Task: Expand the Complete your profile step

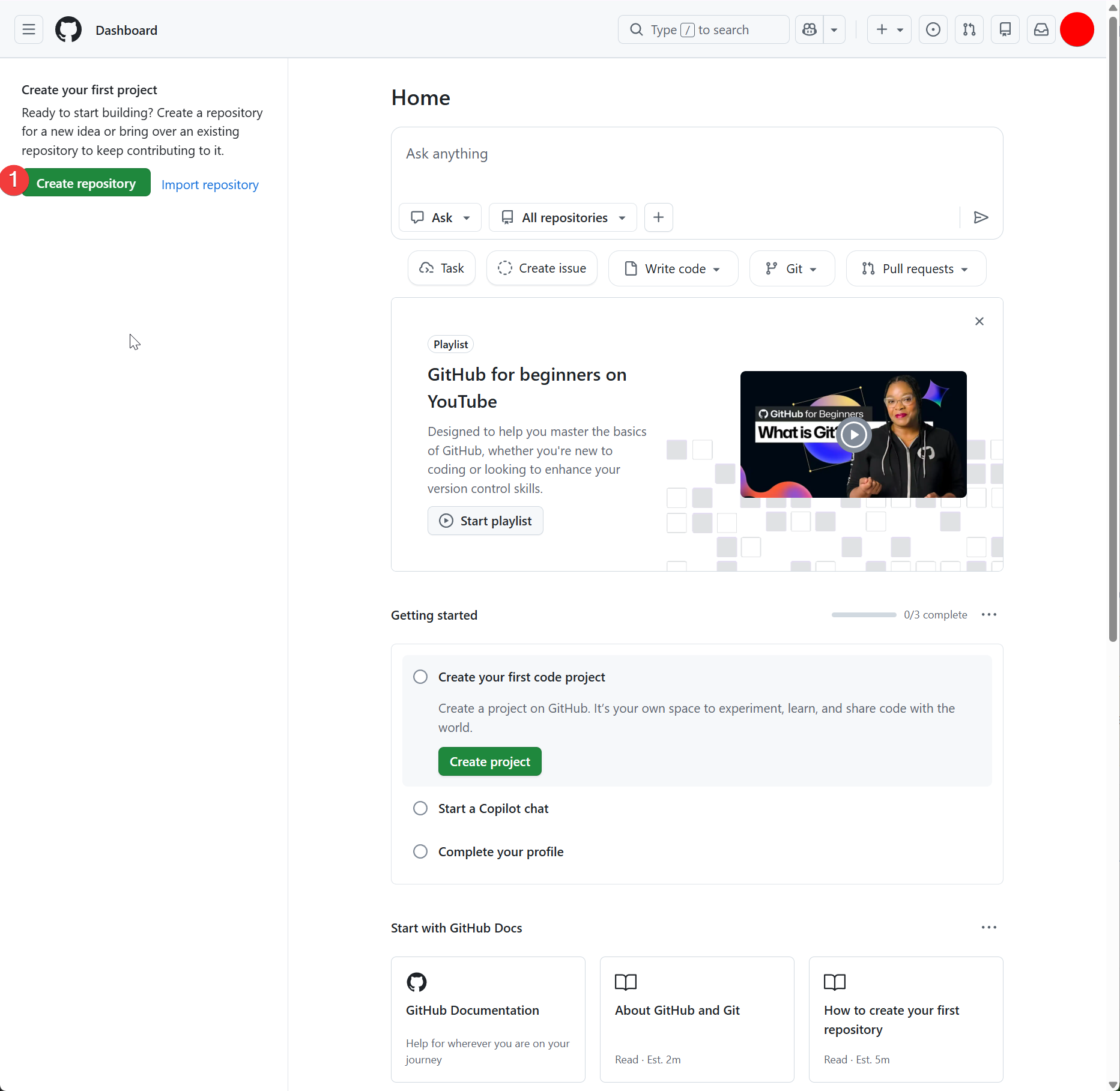Action: point(501,851)
